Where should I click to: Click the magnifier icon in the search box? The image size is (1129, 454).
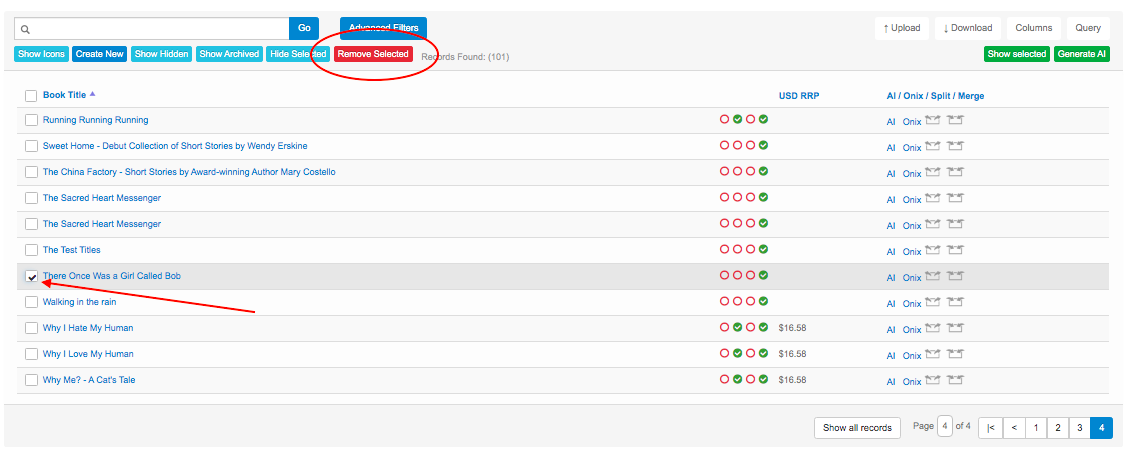pos(25,29)
